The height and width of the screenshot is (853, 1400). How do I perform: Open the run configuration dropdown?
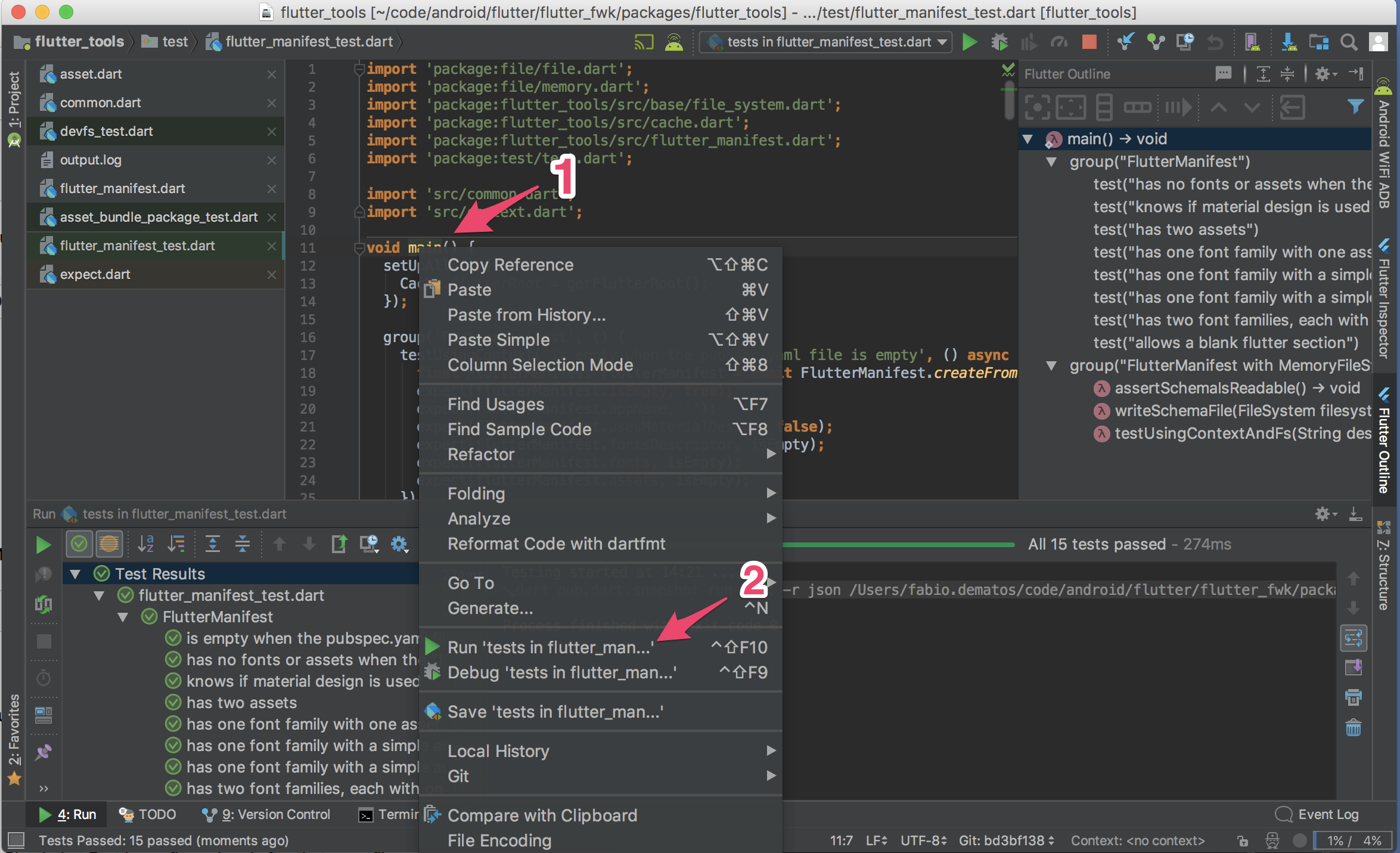pos(825,42)
